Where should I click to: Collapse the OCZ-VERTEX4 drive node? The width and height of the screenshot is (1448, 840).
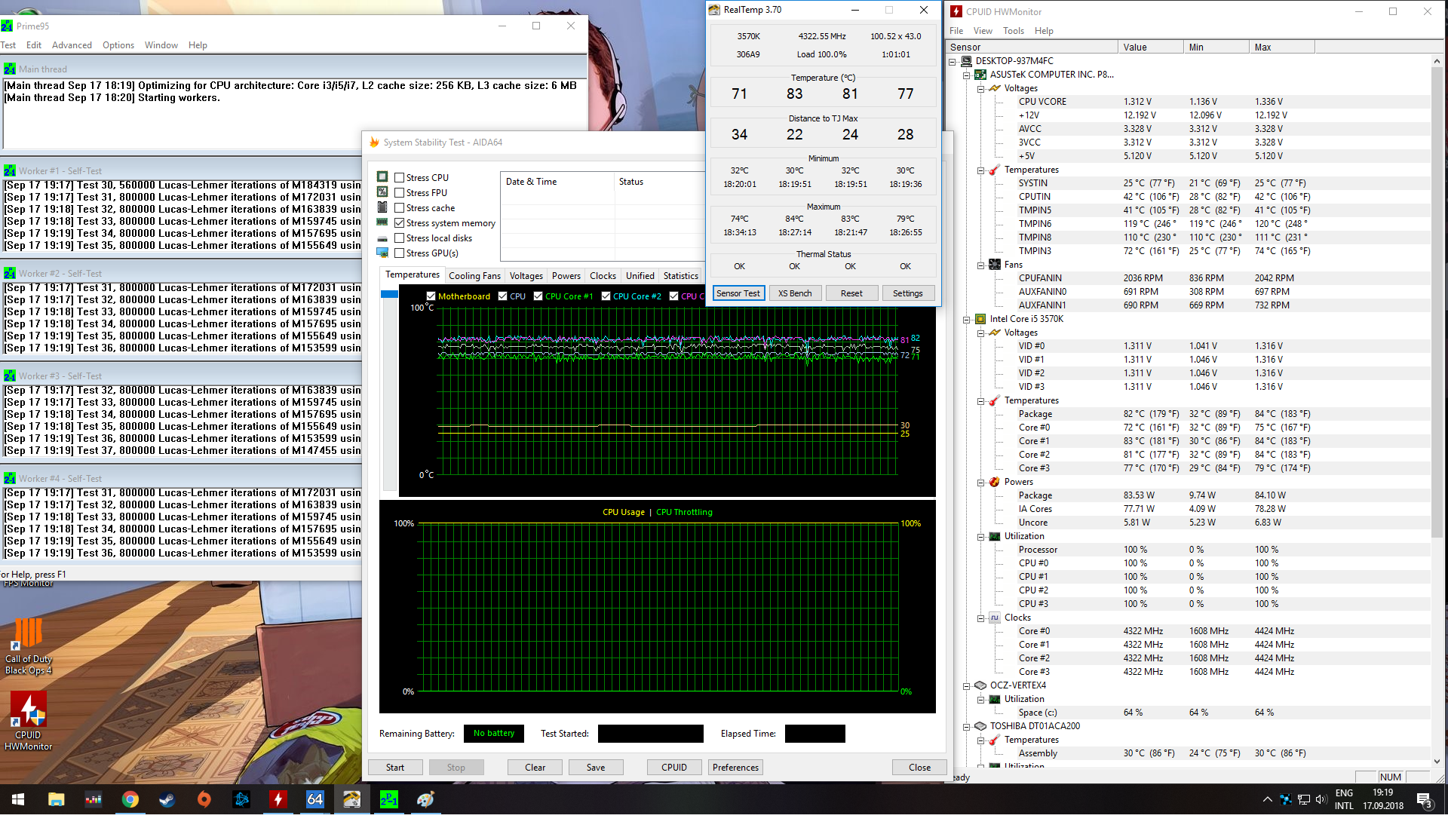pyautogui.click(x=966, y=685)
